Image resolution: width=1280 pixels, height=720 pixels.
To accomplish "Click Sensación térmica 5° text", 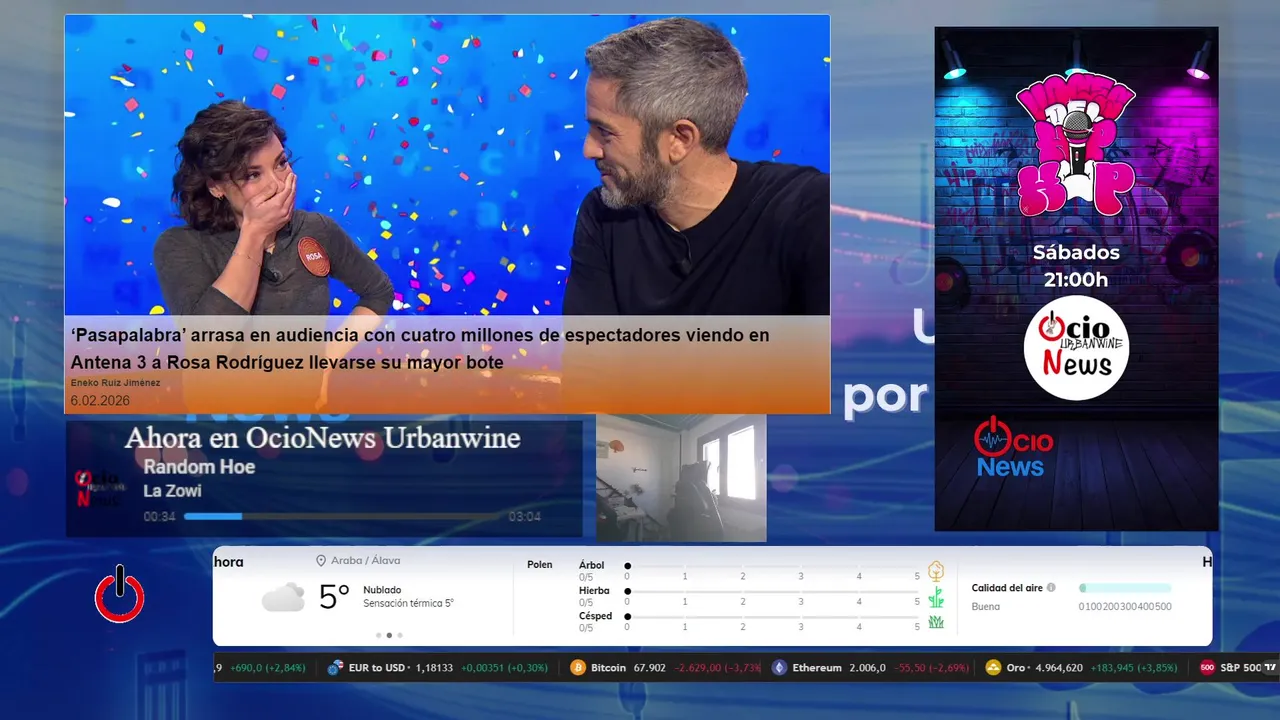I will (408, 604).
